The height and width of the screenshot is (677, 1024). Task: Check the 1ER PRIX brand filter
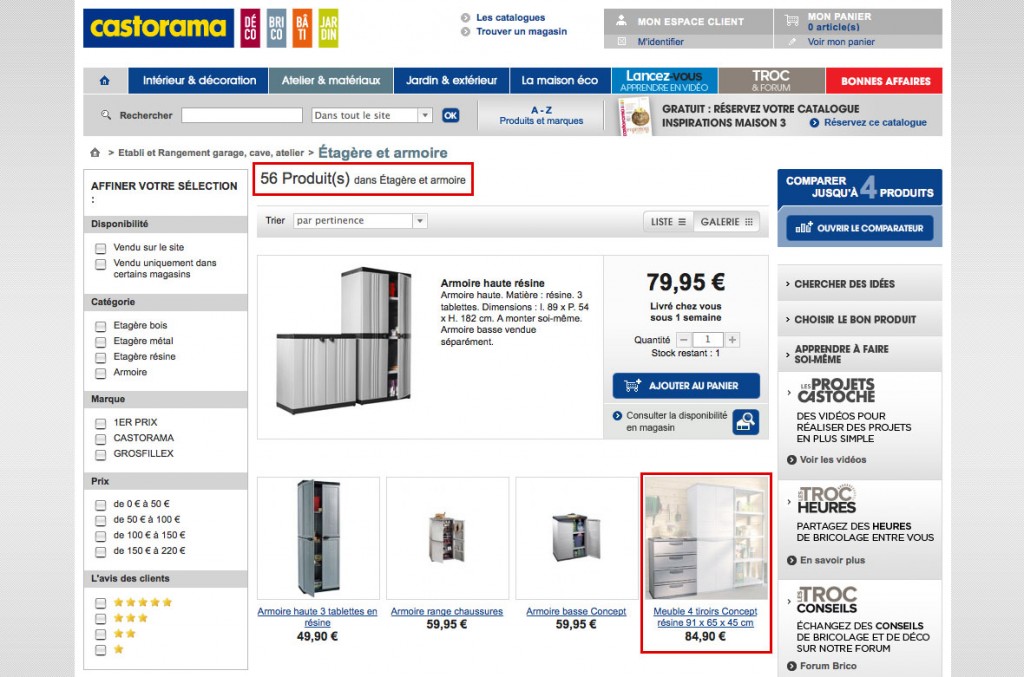point(101,423)
